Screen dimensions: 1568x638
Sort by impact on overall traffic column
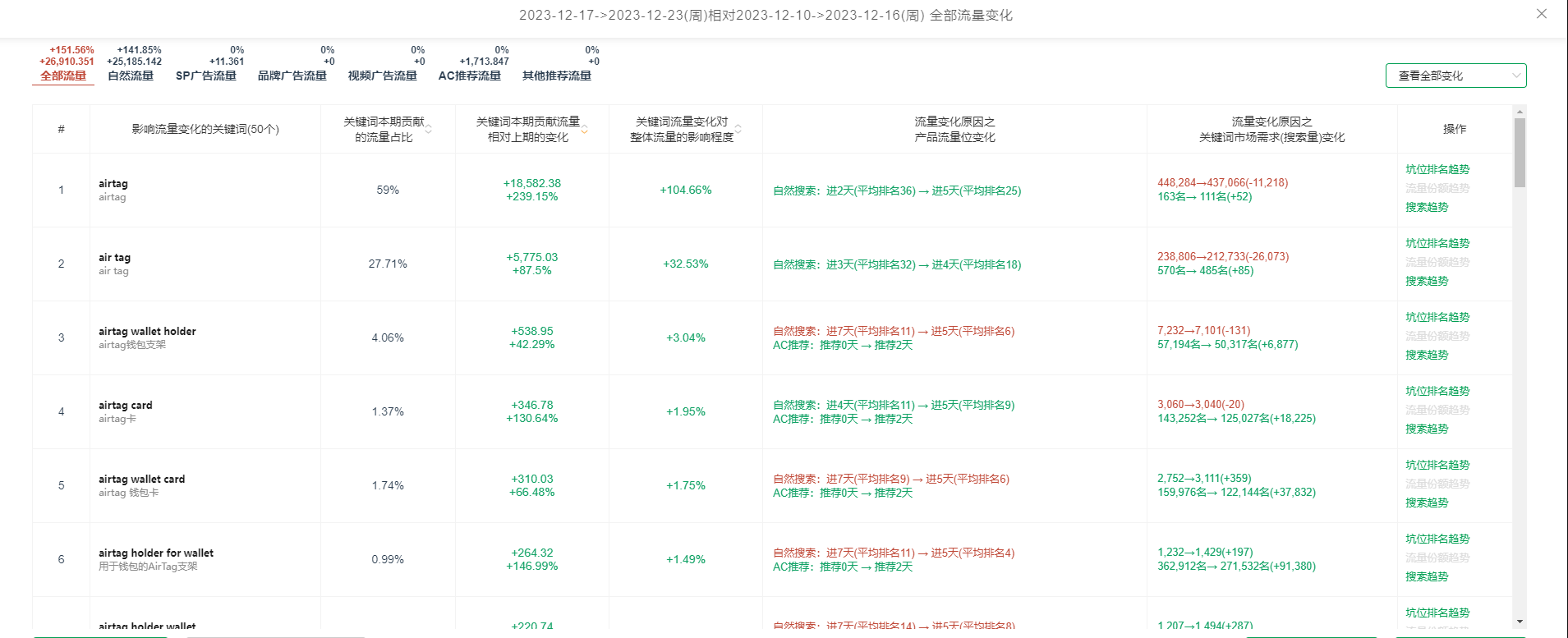(x=738, y=129)
